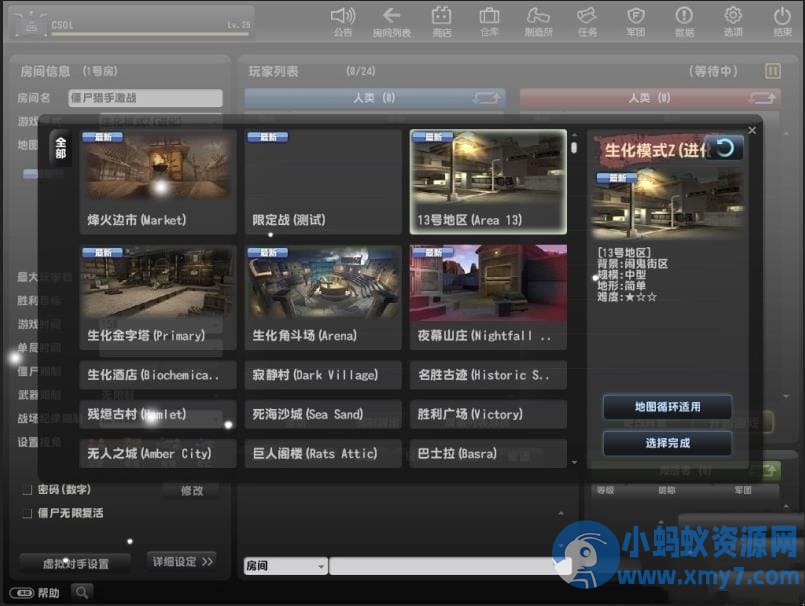Screen dimensions: 805x606
Task: Select the 生化角斗场 (Arena) map thumbnail
Action: pyautogui.click(x=323, y=297)
